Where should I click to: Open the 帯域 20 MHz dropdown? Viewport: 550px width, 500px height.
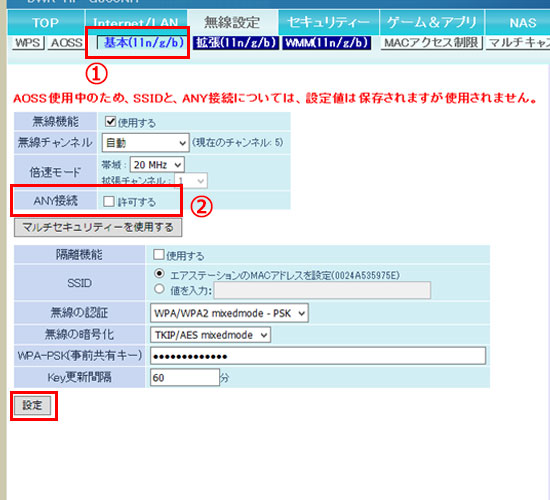(157, 165)
